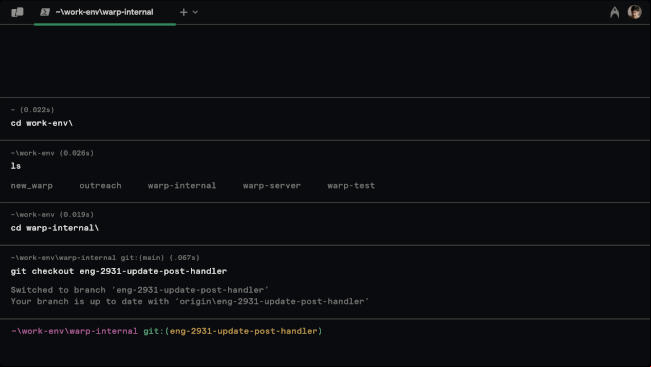The height and width of the screenshot is (367, 651).
Task: Select the ~\work-env\warp-internal tab
Action: (105, 12)
